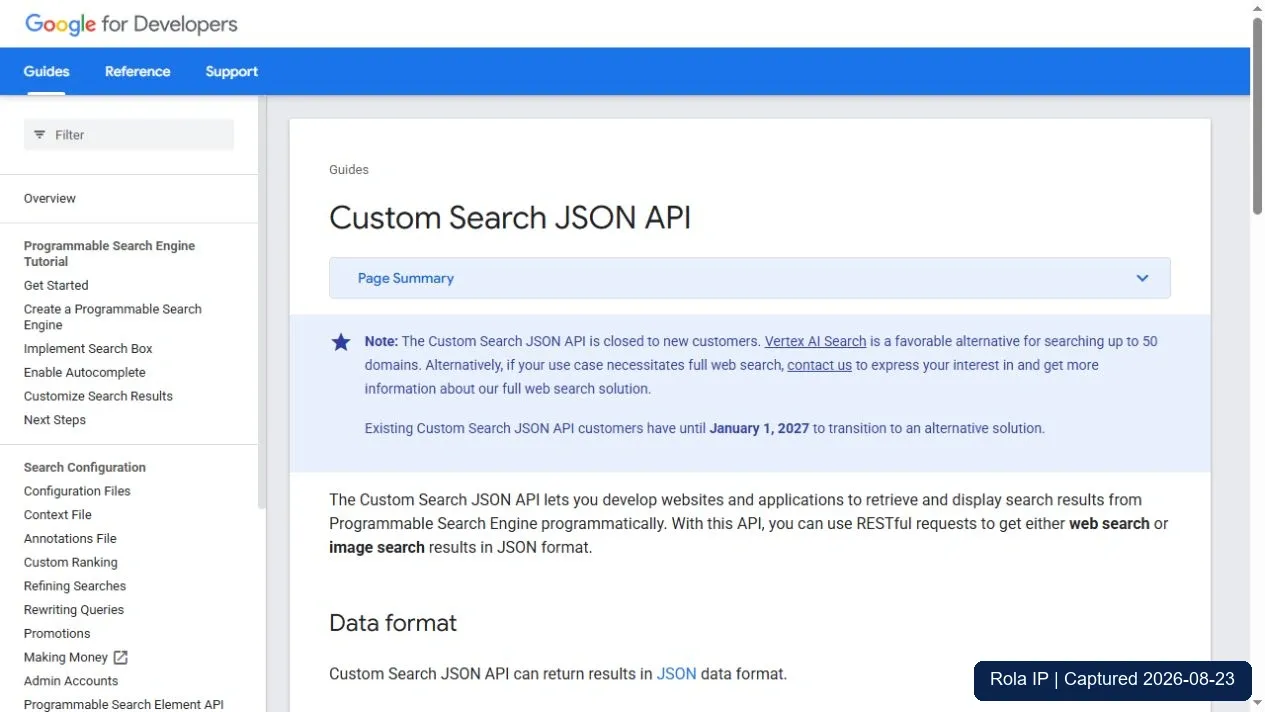Open Get Started in the sidebar
This screenshot has height=712, width=1265.
[56, 285]
